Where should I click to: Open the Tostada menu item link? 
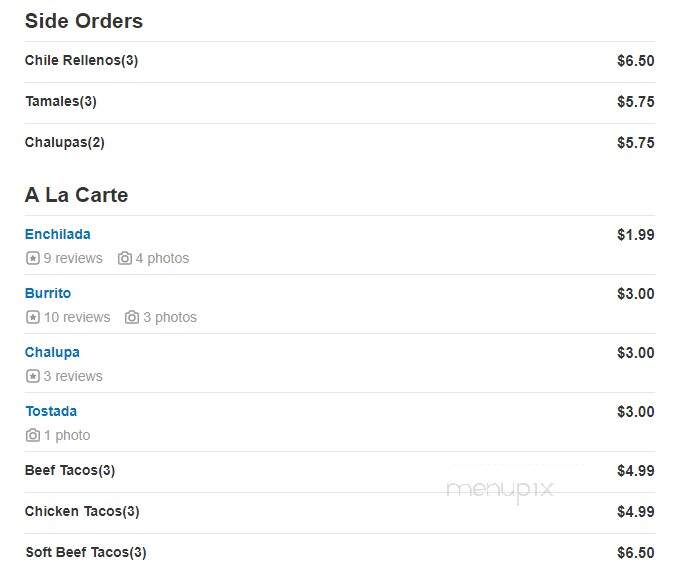[51, 411]
